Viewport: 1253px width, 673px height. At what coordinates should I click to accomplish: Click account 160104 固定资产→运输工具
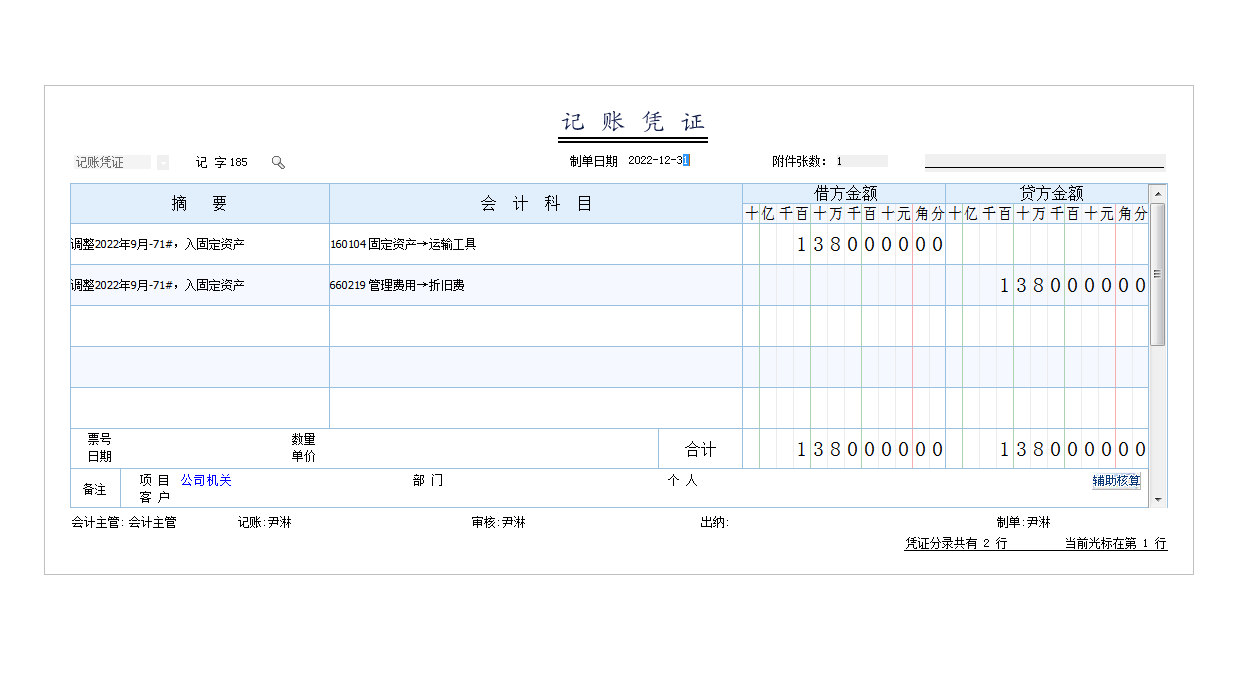tap(536, 244)
